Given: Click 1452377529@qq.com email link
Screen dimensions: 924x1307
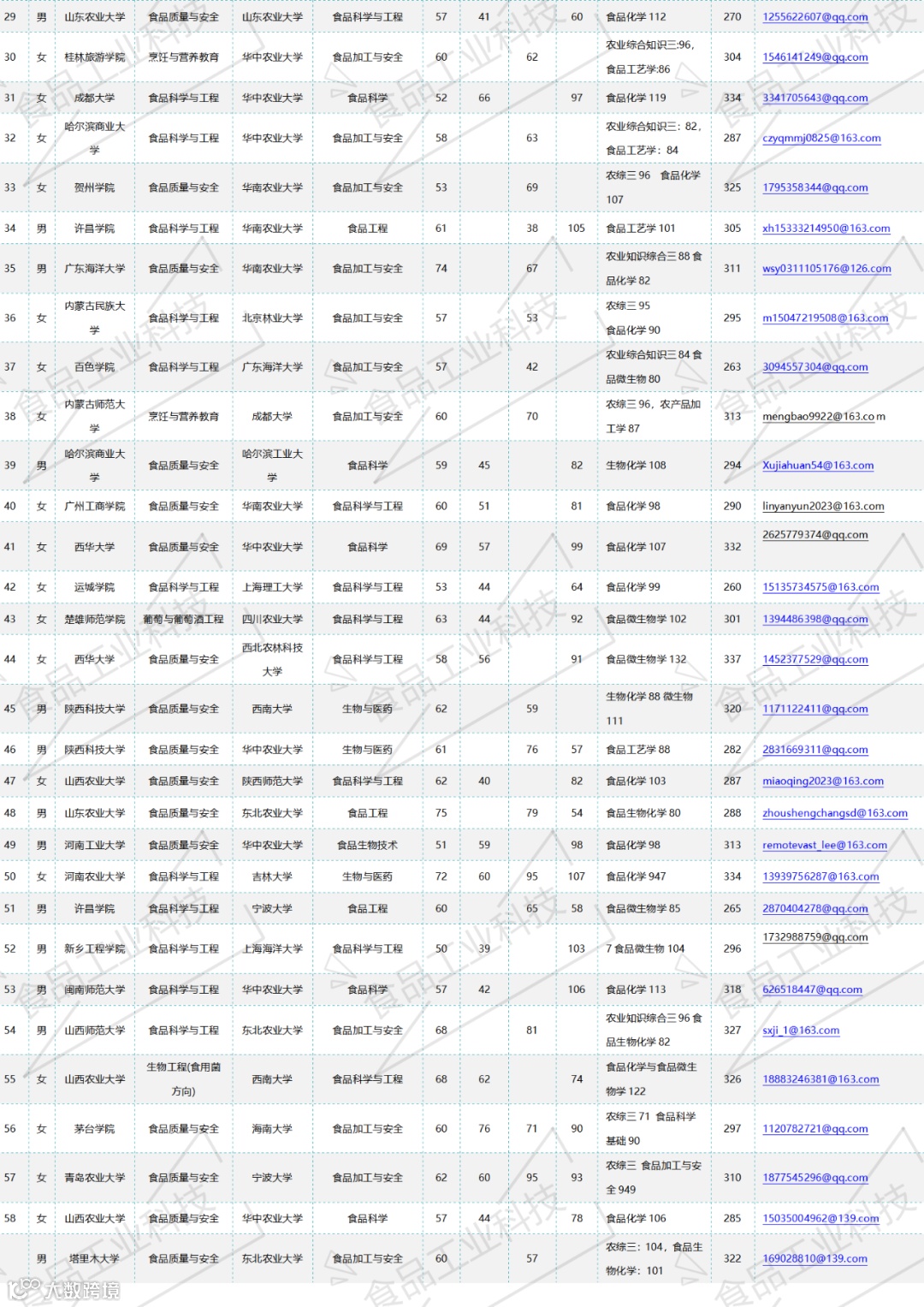Looking at the screenshot, I should (814, 659).
